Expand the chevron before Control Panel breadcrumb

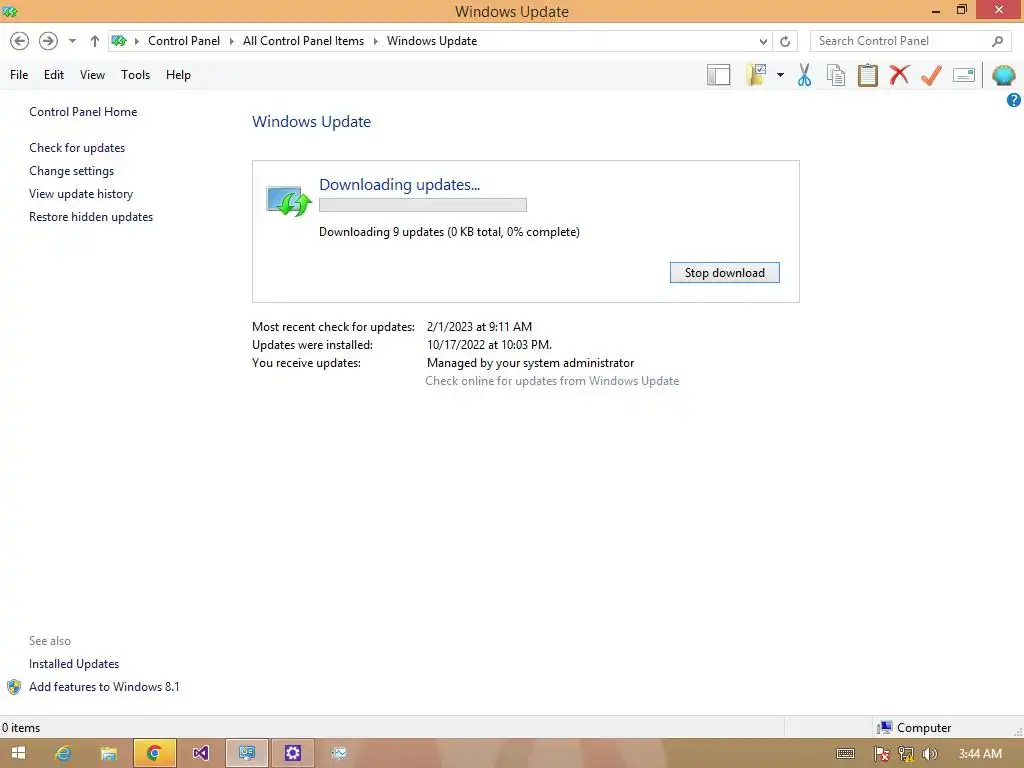tap(136, 41)
